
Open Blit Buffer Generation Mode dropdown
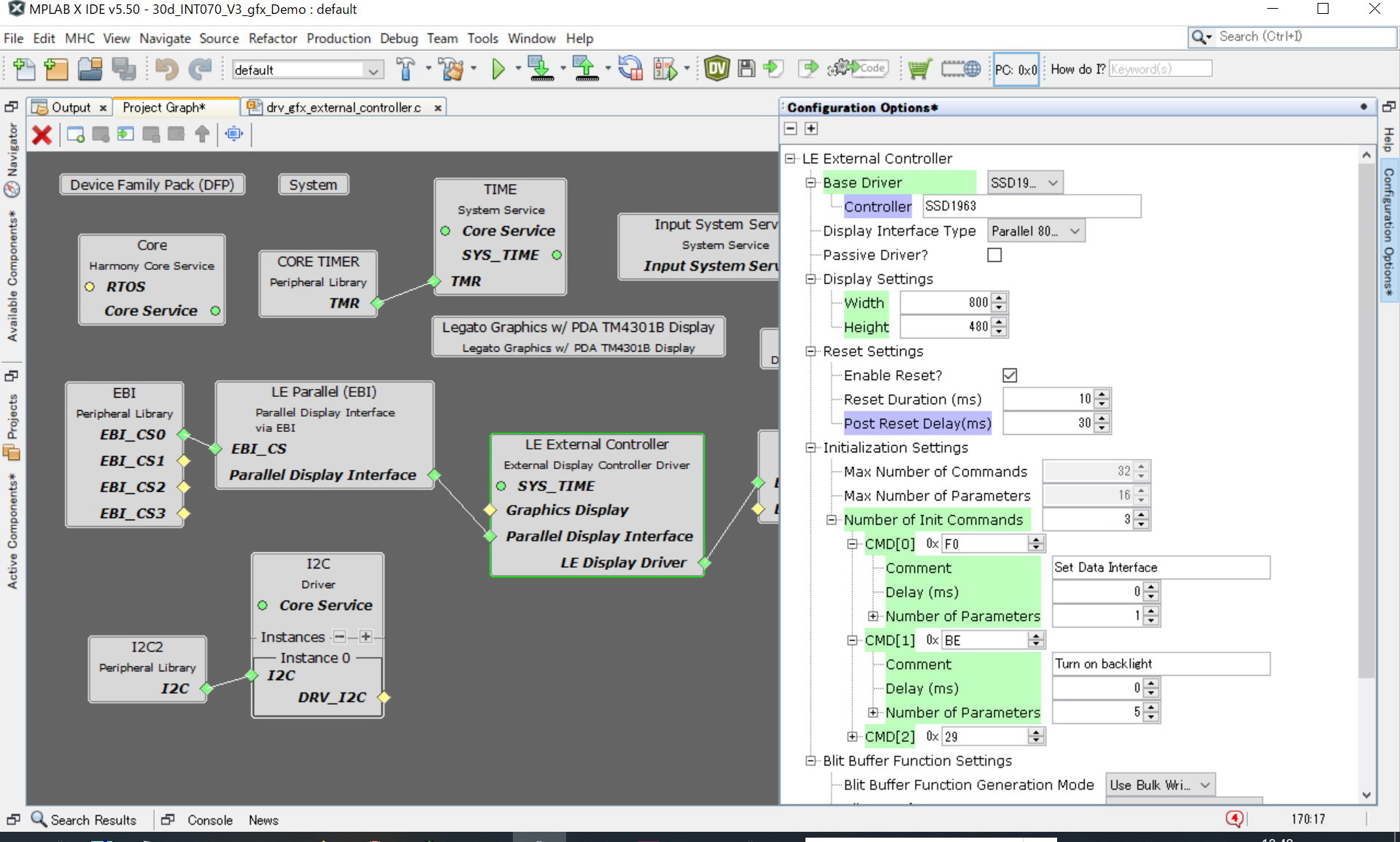1160,785
